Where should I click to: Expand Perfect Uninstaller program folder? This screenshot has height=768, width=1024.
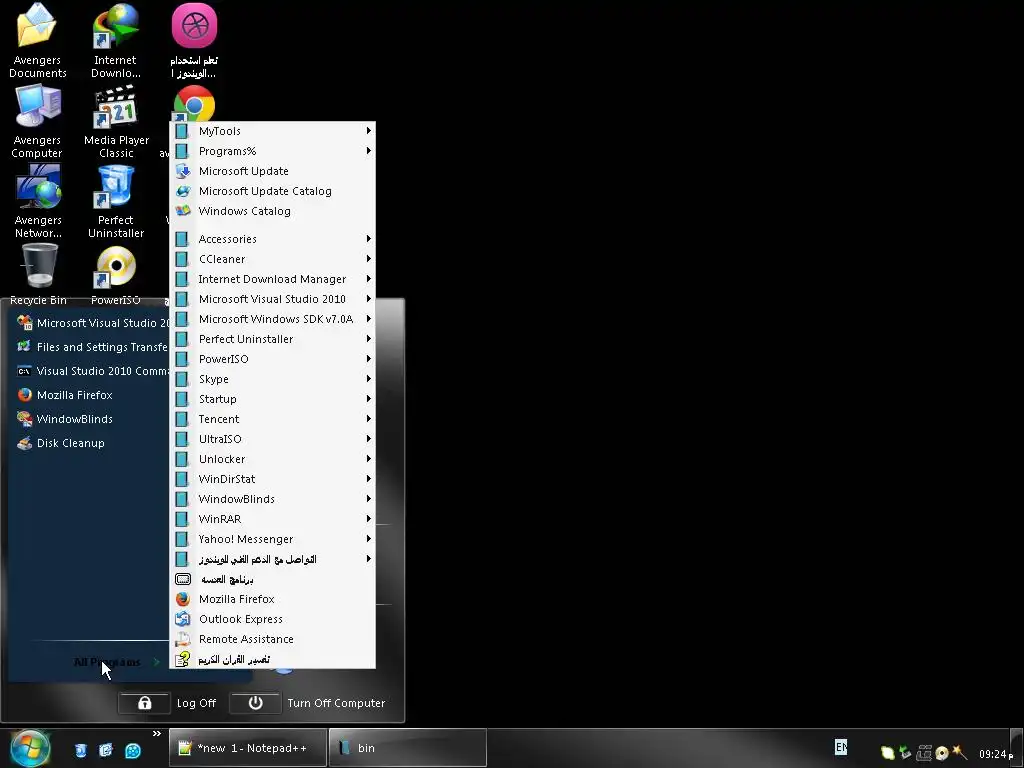point(272,339)
